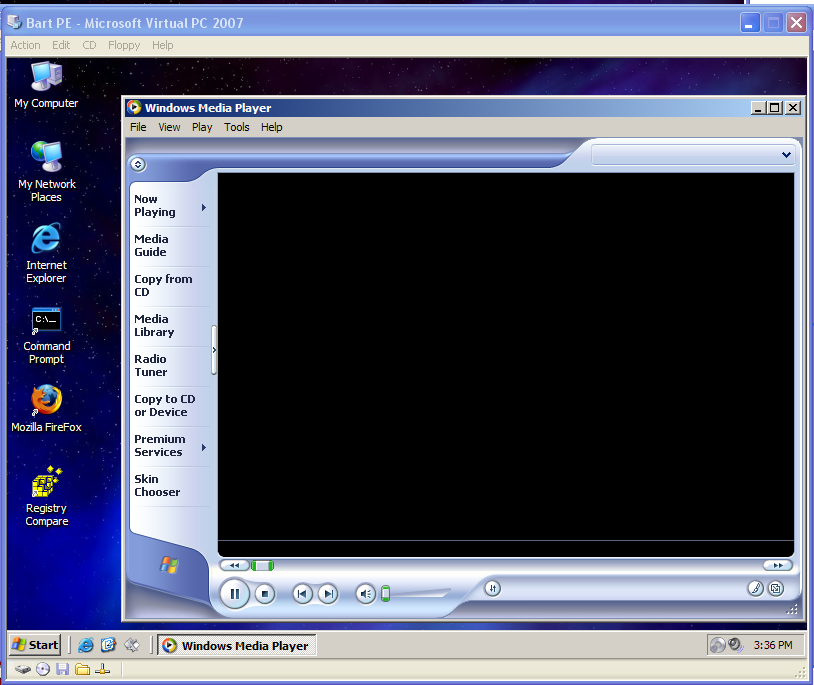This screenshot has height=685, width=814.
Task: Go to Media Library
Action: (154, 326)
